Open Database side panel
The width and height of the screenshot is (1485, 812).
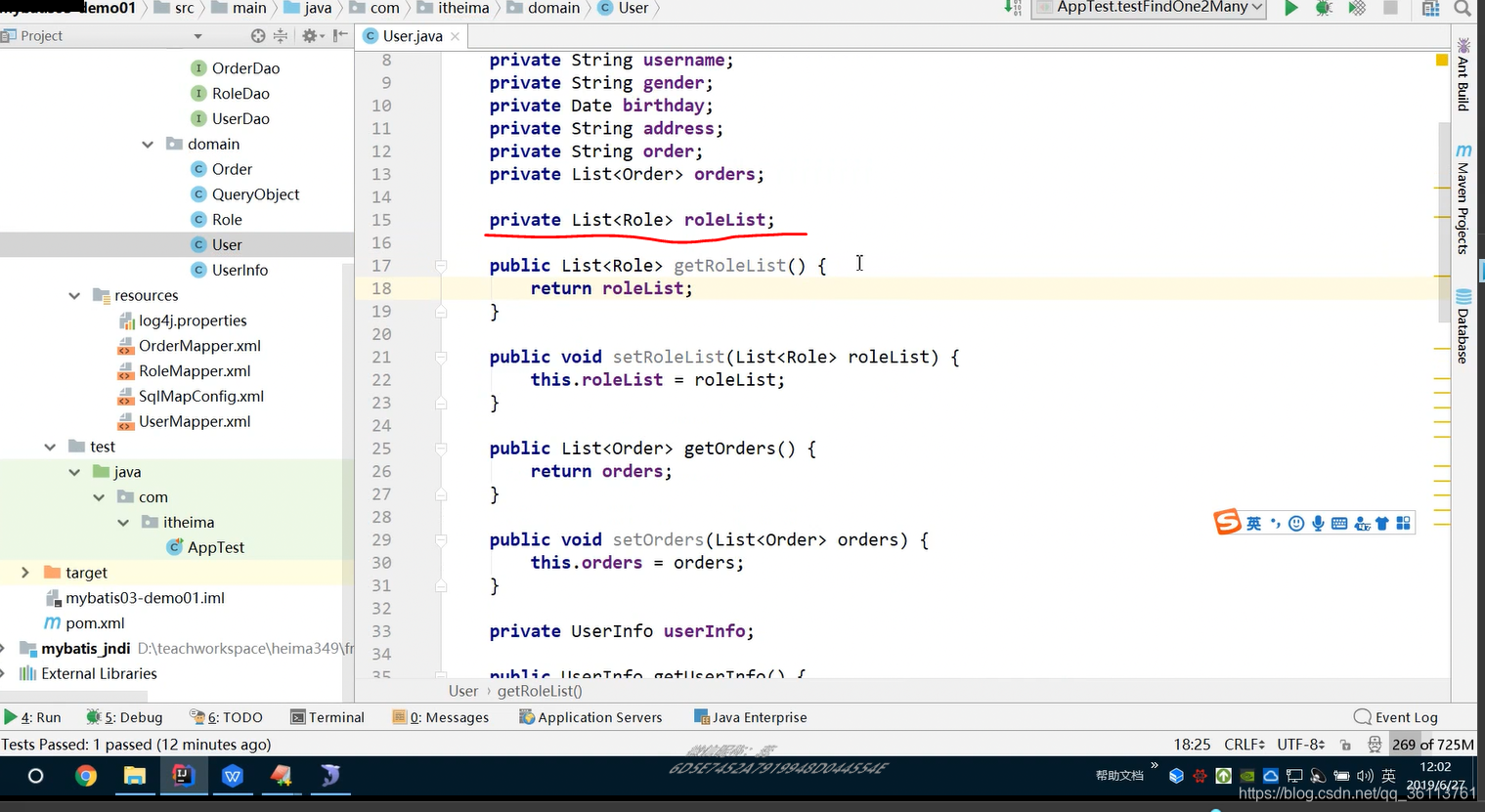pos(1463,326)
